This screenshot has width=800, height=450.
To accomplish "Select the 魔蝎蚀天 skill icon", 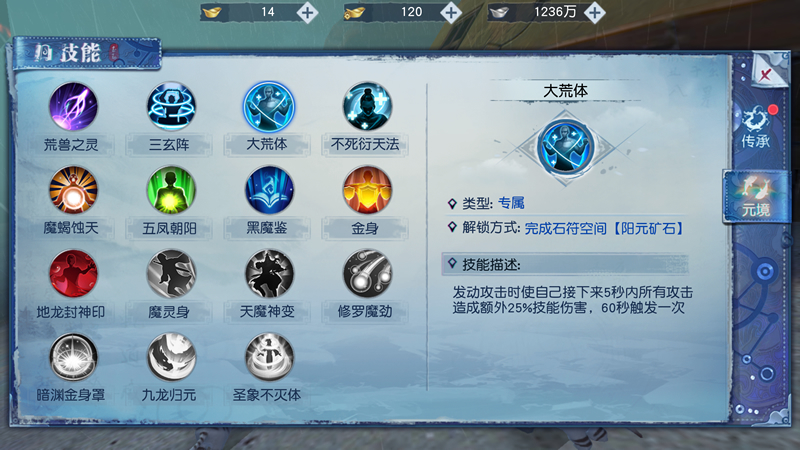I will [x=73, y=190].
